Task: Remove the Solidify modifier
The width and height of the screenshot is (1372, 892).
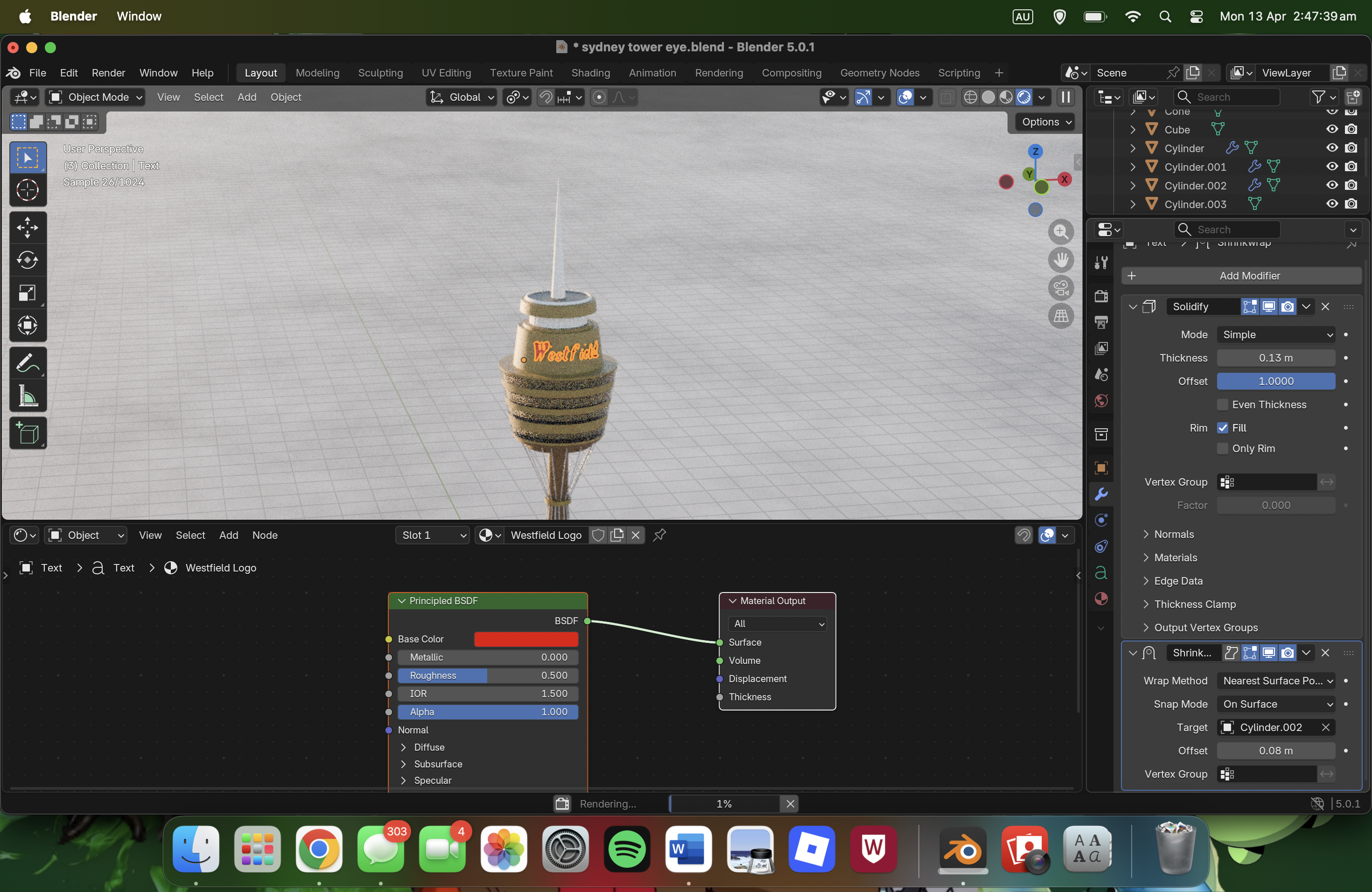Action: pyautogui.click(x=1325, y=307)
